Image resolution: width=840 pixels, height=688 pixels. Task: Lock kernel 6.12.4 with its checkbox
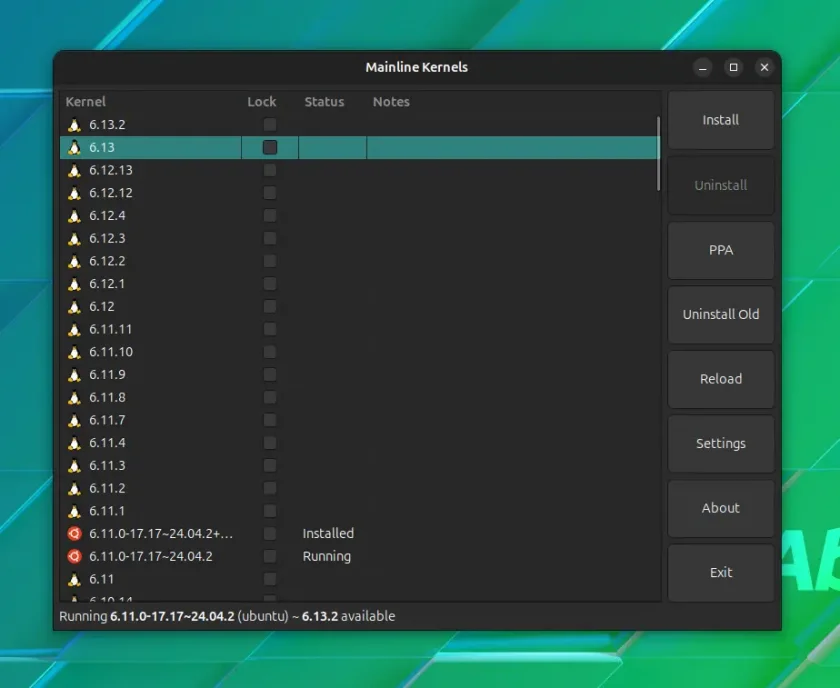[x=270, y=215]
